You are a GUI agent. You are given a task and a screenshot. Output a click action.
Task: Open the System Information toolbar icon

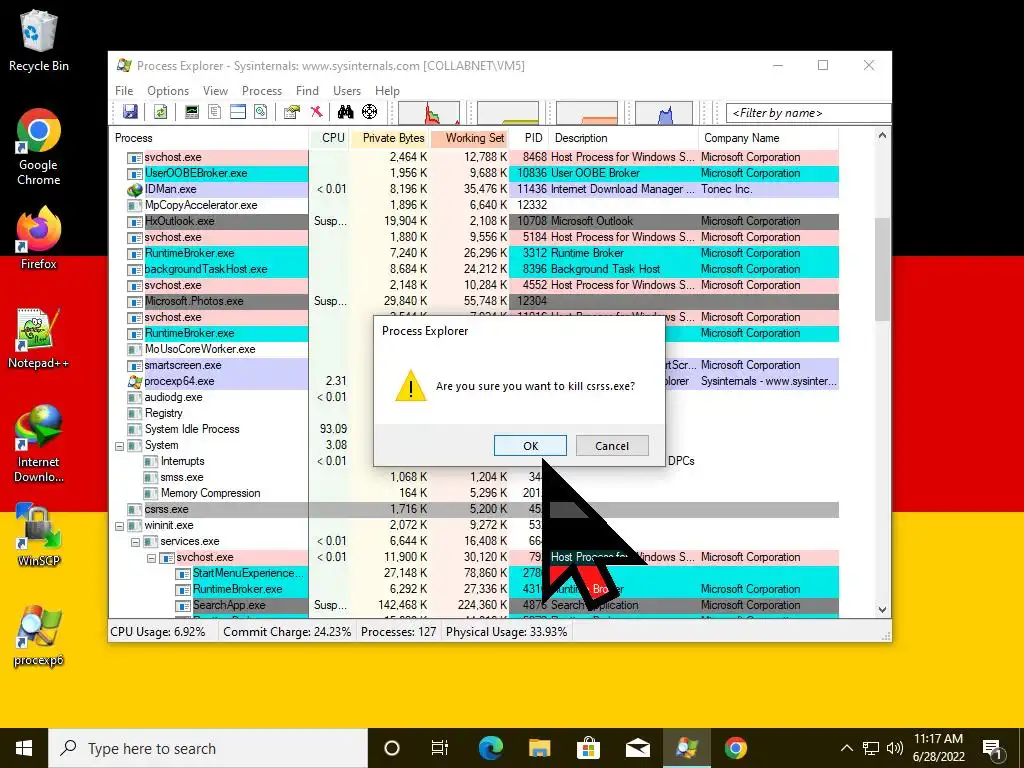click(x=191, y=112)
